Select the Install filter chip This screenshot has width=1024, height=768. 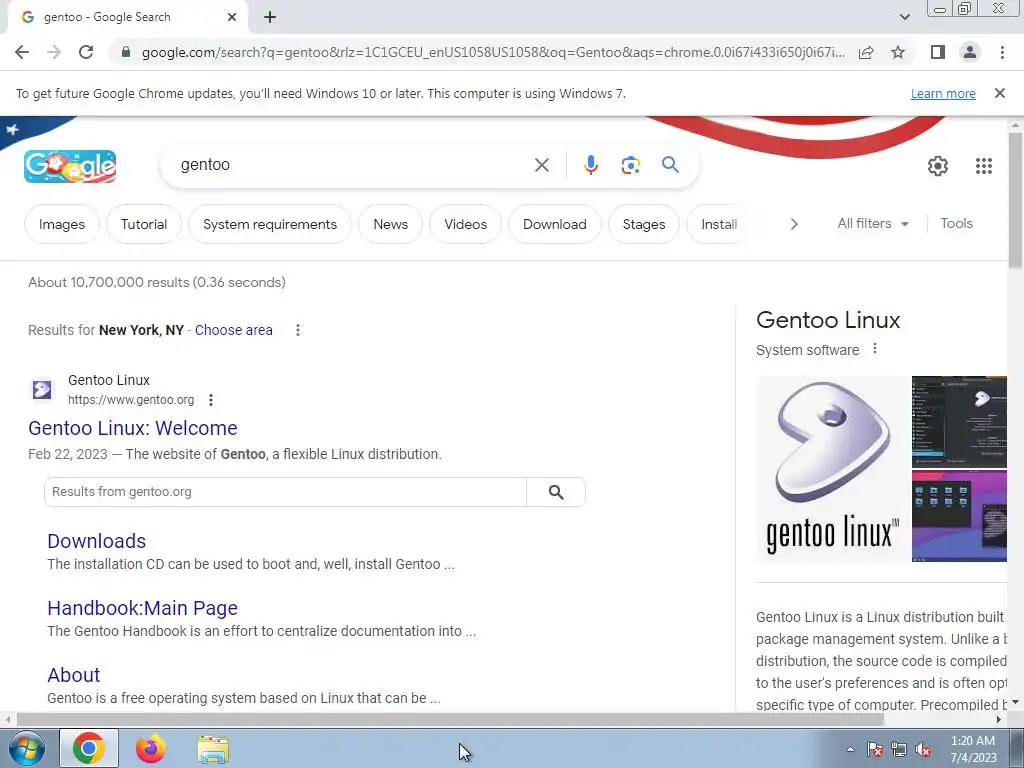[x=718, y=224]
